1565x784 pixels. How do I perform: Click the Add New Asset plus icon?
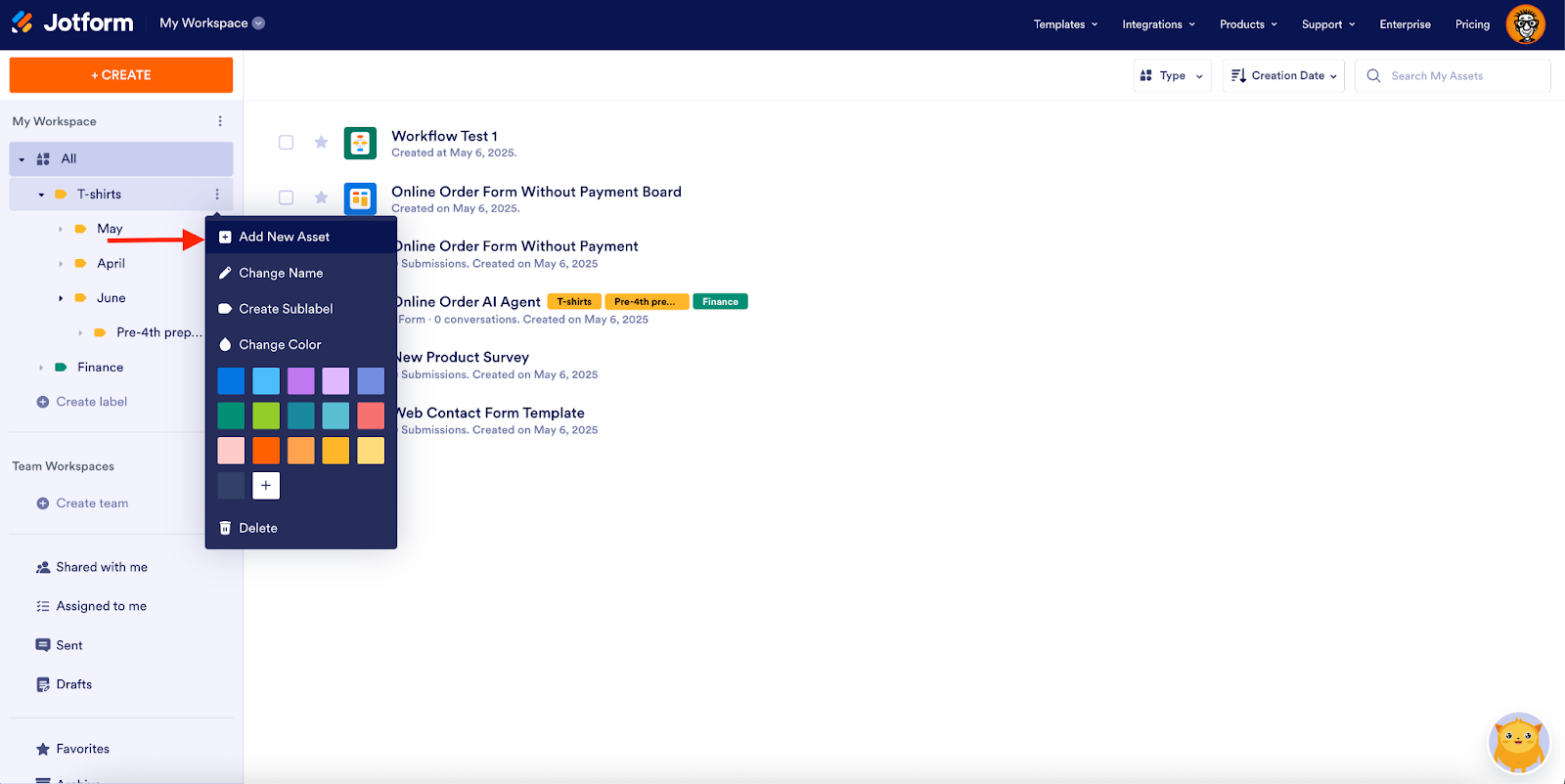tap(225, 237)
